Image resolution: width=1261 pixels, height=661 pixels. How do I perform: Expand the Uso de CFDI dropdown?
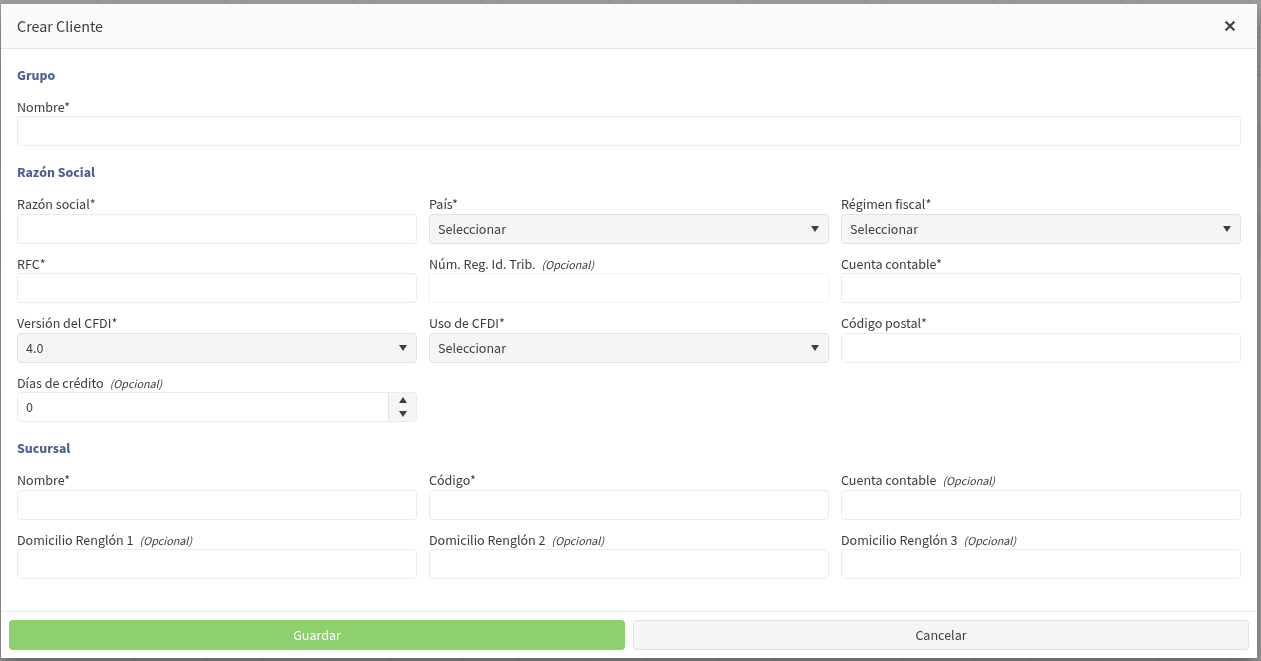click(x=629, y=348)
